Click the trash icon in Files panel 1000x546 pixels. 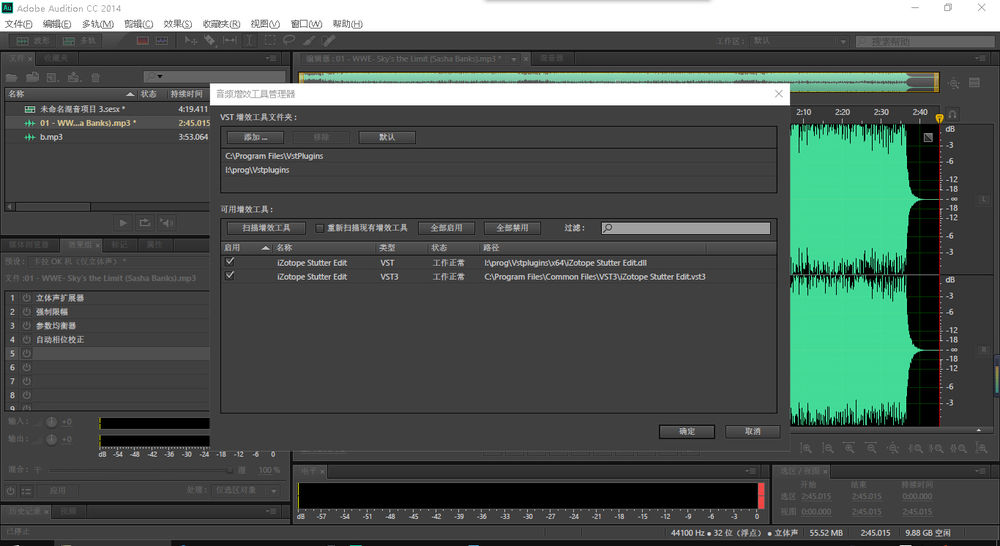coord(95,77)
